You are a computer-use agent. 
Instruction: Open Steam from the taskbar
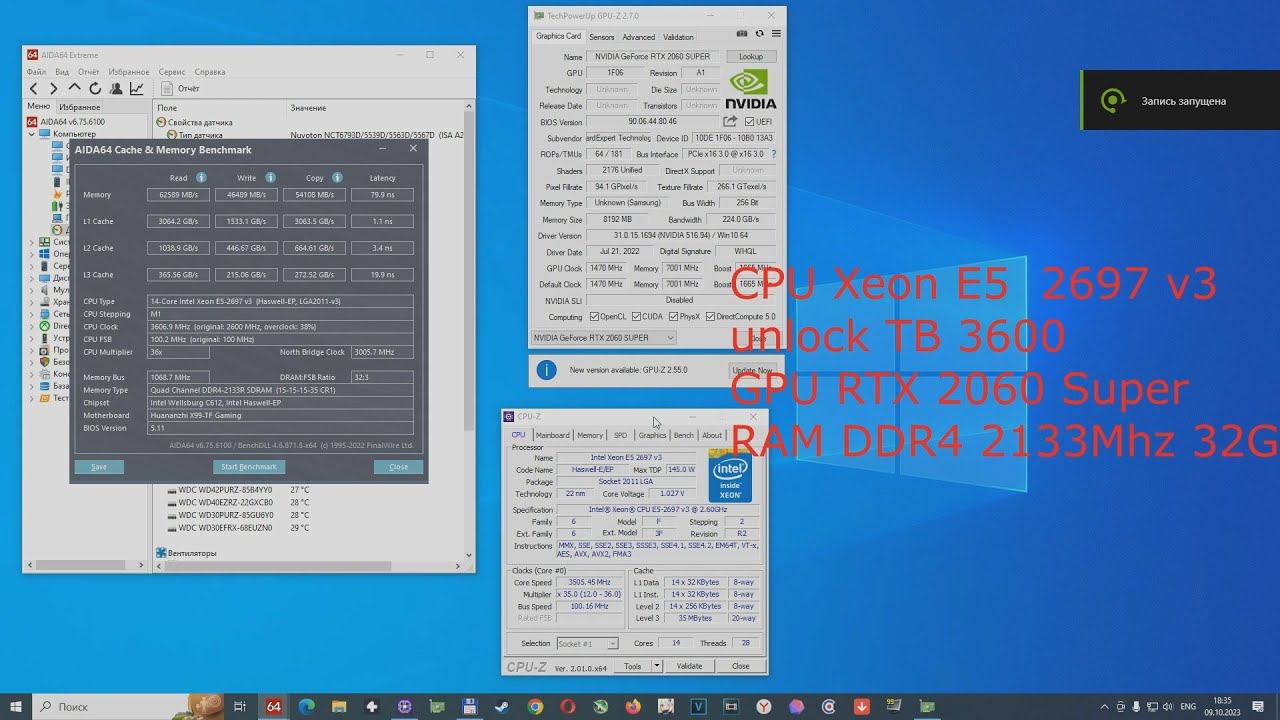click(x=502, y=706)
